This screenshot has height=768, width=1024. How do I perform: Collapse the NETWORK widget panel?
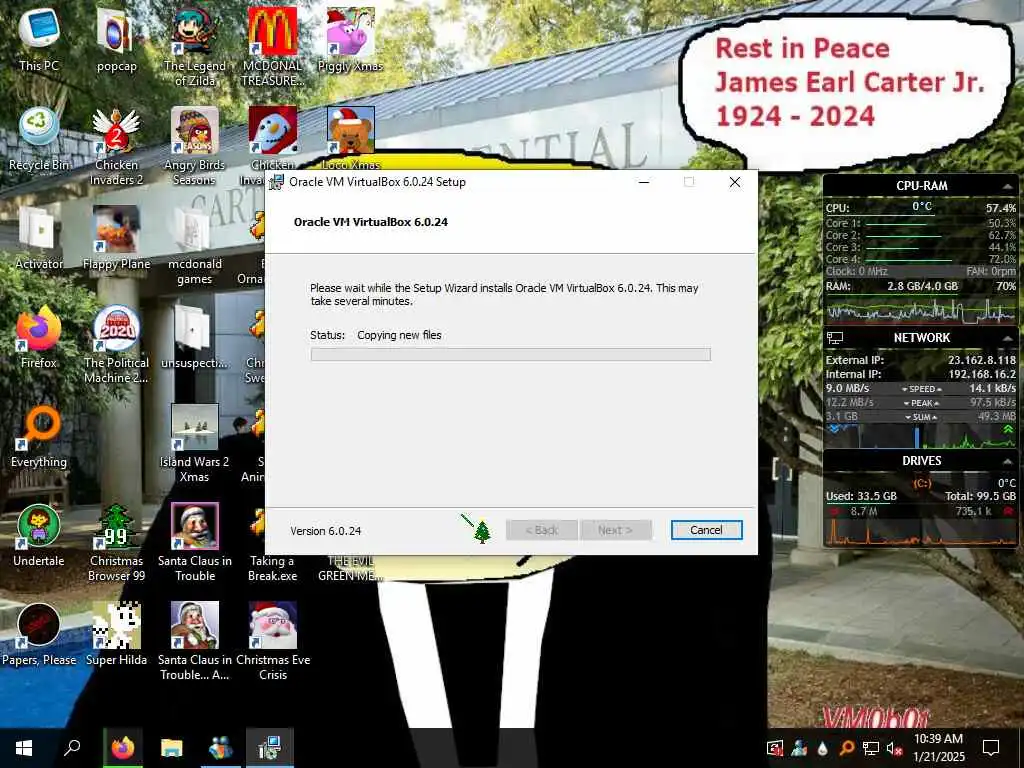pos(1007,338)
